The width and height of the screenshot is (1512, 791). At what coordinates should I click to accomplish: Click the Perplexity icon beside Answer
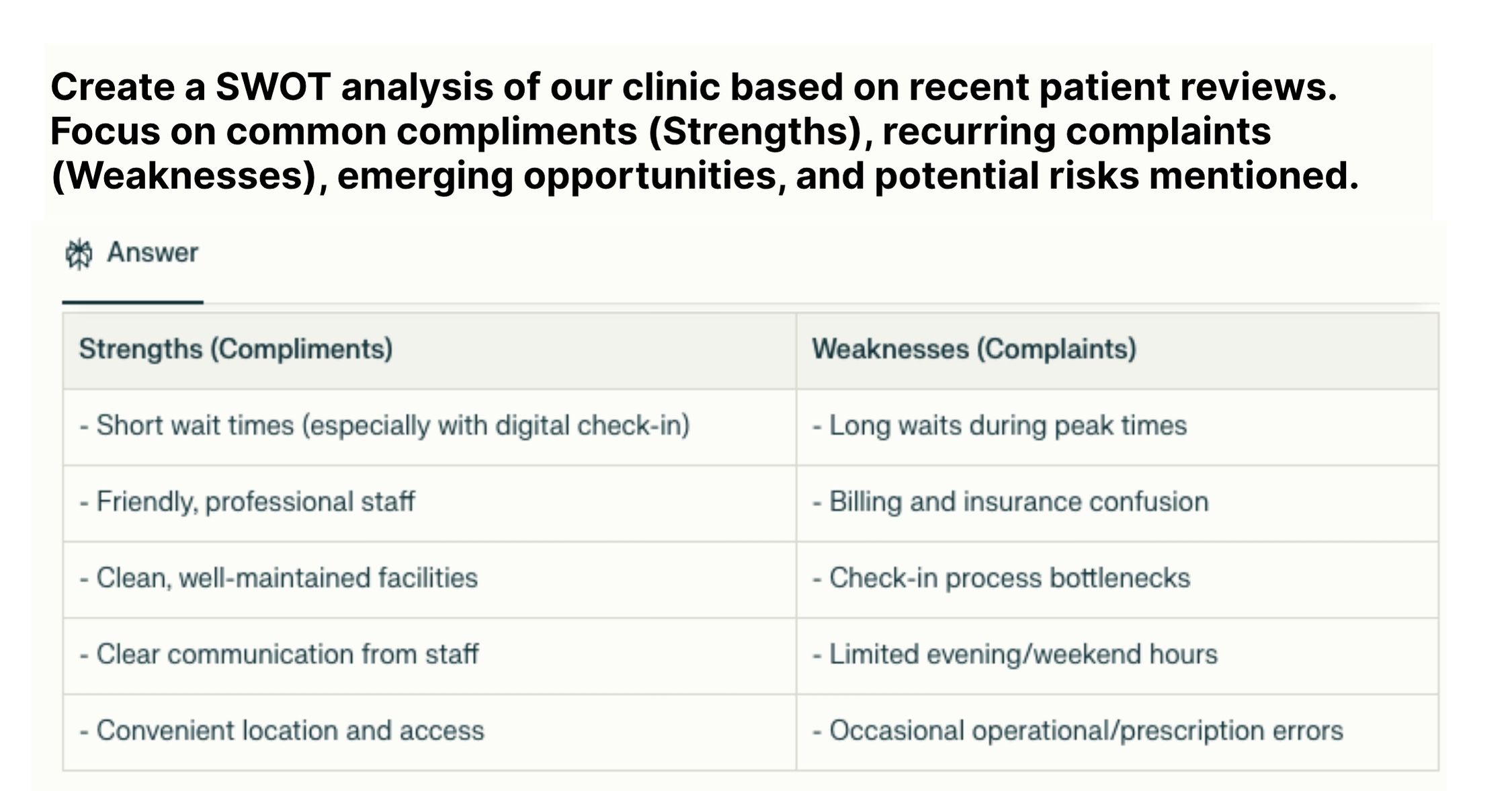coord(79,253)
